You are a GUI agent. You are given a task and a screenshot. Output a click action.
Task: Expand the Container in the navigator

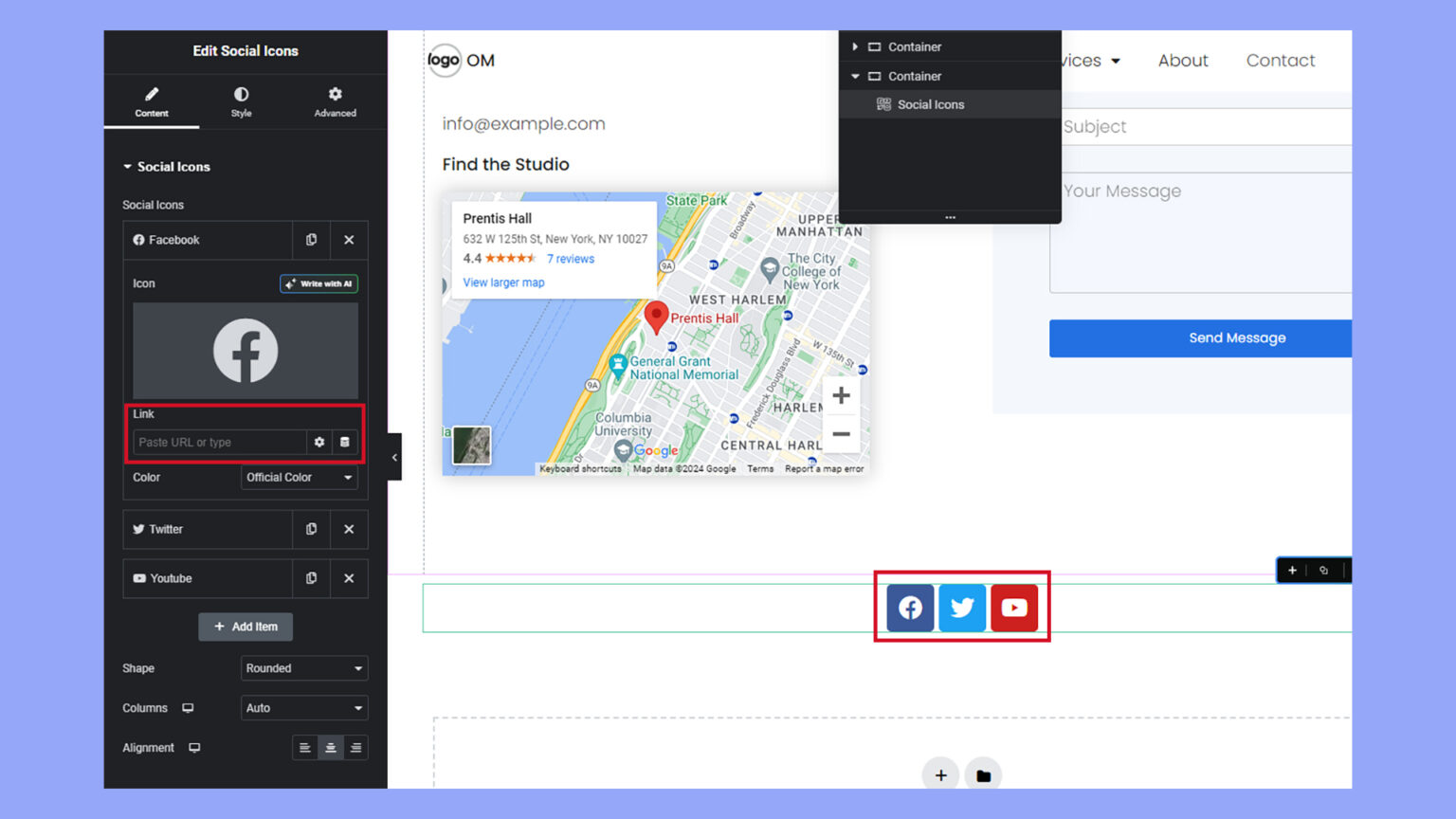(x=855, y=46)
